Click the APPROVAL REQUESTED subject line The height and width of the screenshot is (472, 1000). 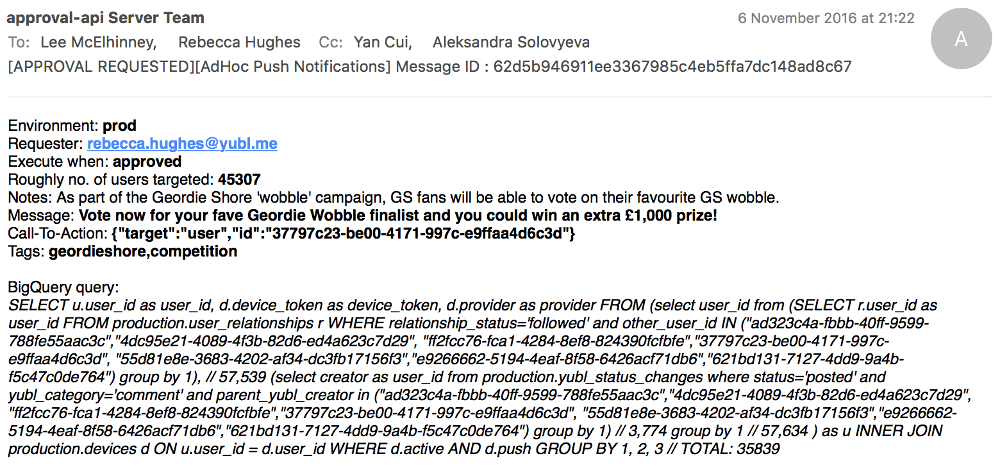tap(199, 66)
